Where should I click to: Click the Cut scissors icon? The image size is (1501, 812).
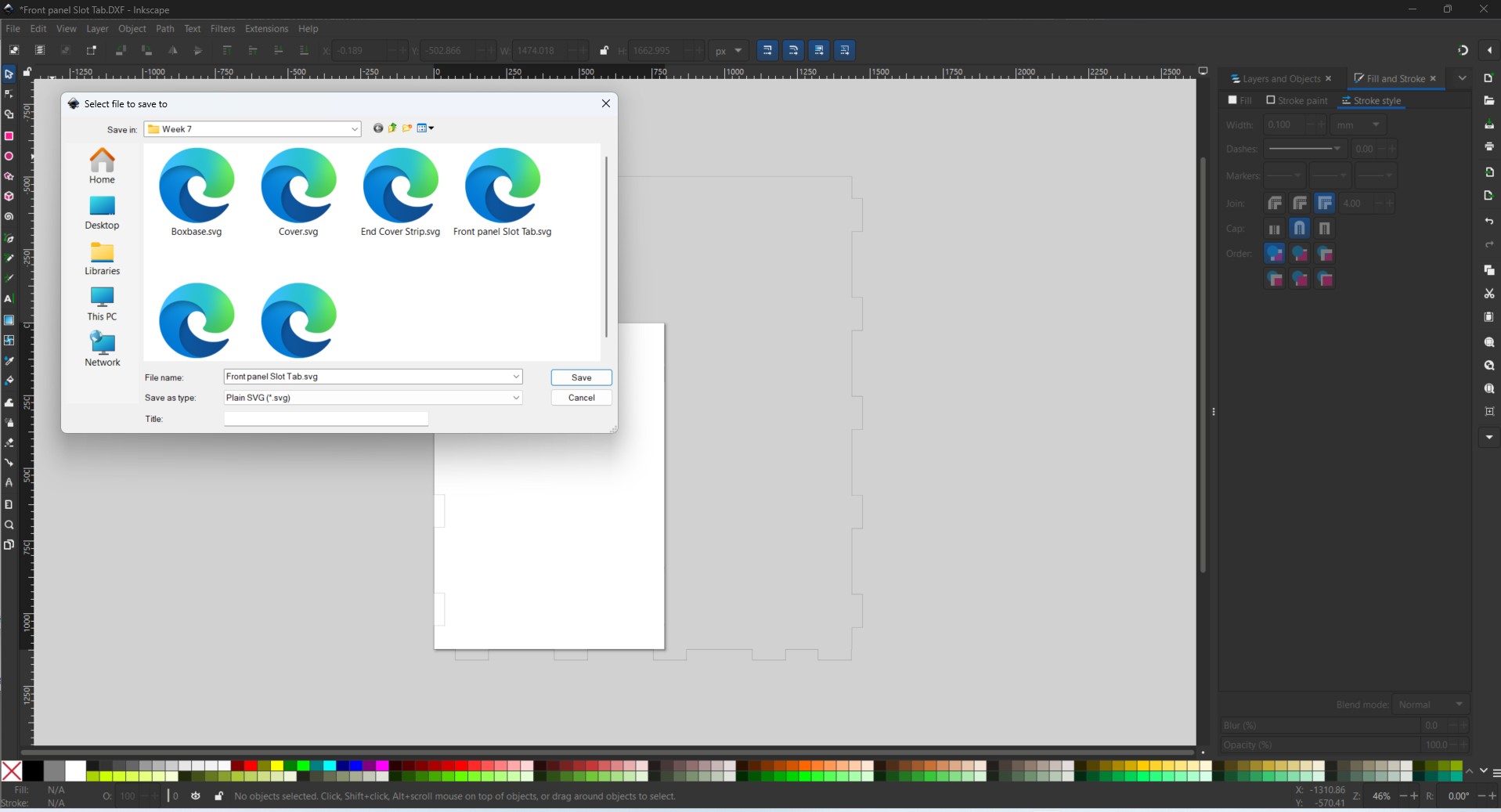tap(1489, 294)
